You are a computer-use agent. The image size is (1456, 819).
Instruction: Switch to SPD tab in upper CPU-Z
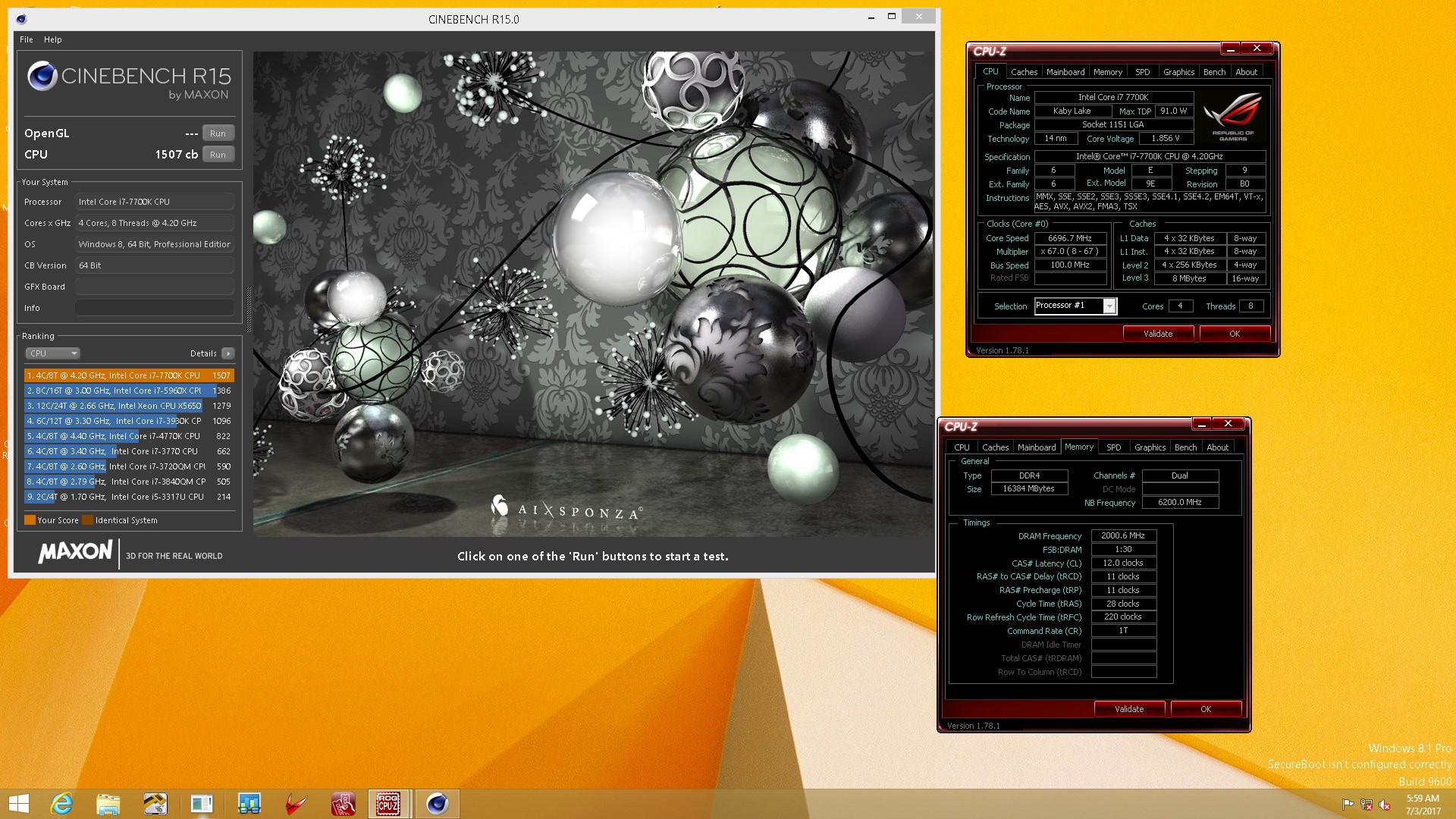pyautogui.click(x=1143, y=72)
